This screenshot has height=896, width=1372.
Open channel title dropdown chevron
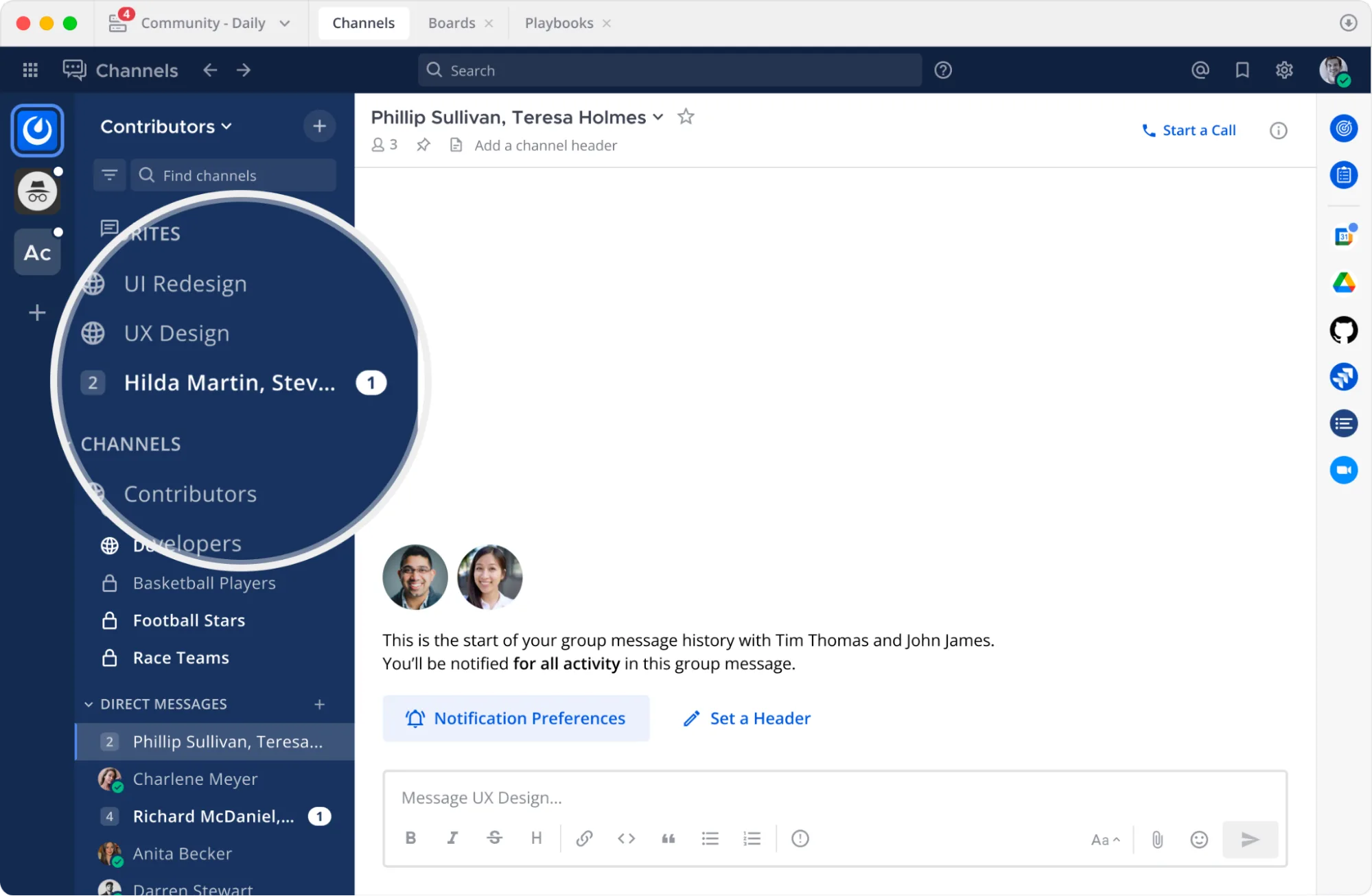[x=658, y=117]
